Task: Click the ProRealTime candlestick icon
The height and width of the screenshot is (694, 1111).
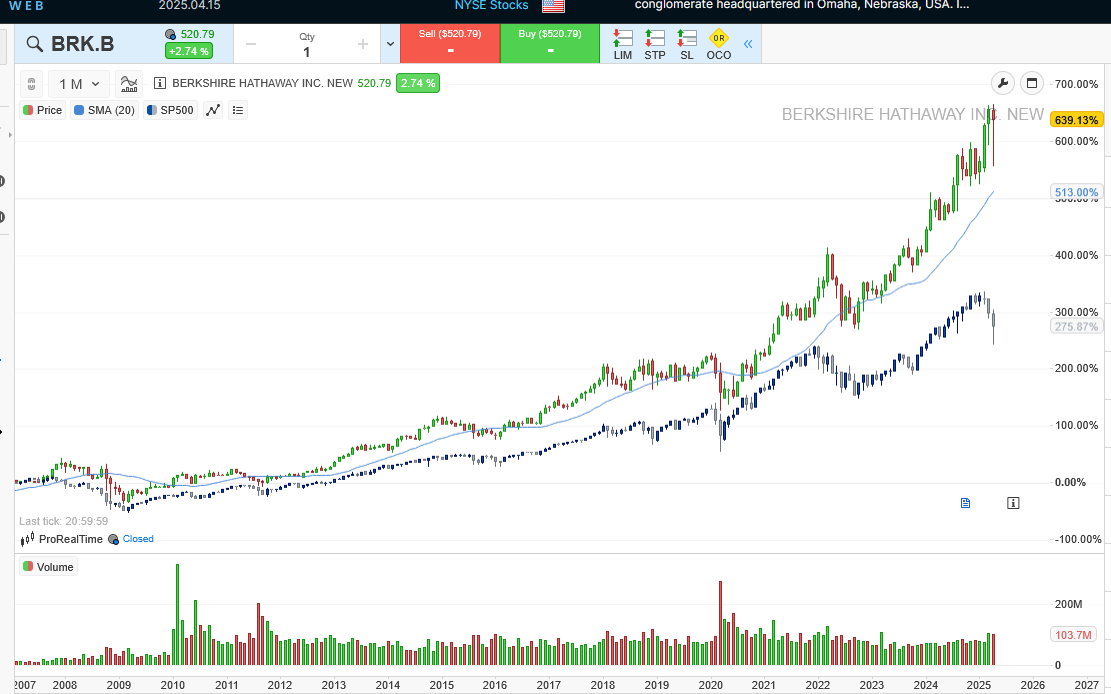Action: (27, 540)
